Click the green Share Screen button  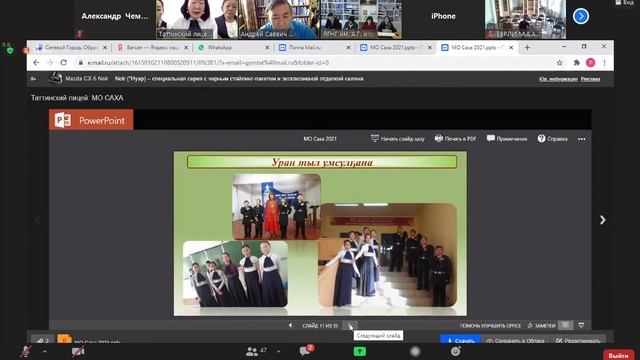tap(360, 351)
